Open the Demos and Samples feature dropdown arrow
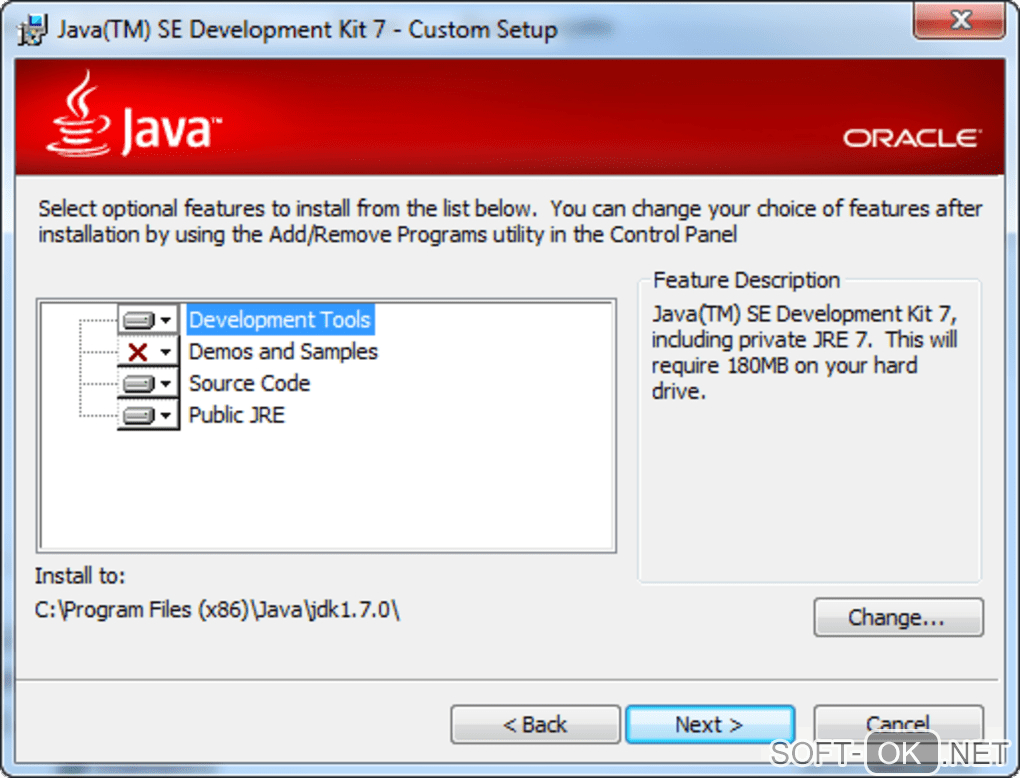This screenshot has height=778, width=1020. [166, 352]
